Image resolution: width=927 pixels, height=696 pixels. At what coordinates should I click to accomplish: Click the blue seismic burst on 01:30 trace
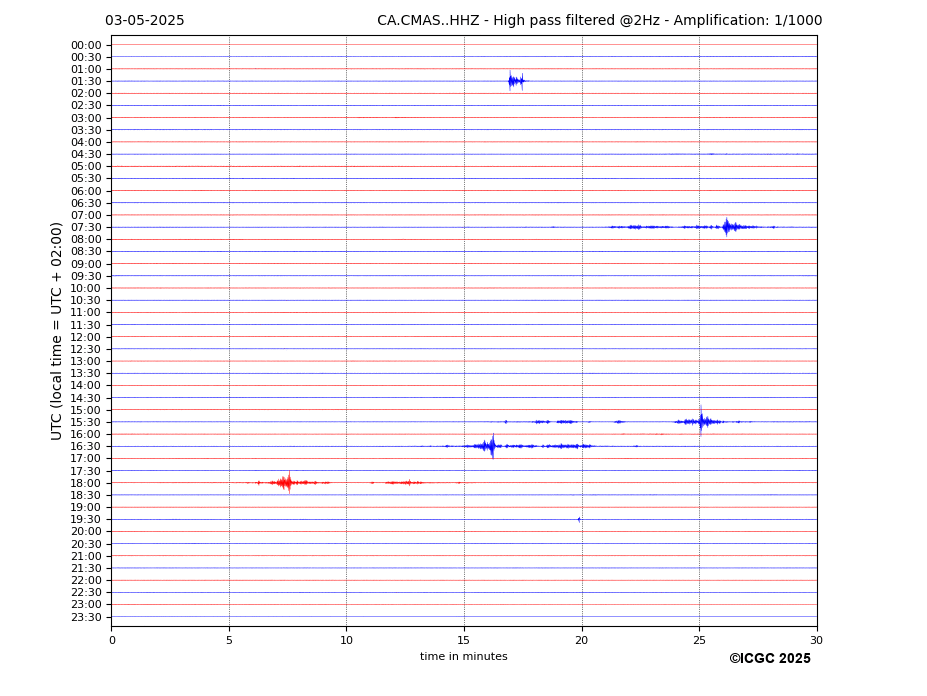click(x=516, y=81)
